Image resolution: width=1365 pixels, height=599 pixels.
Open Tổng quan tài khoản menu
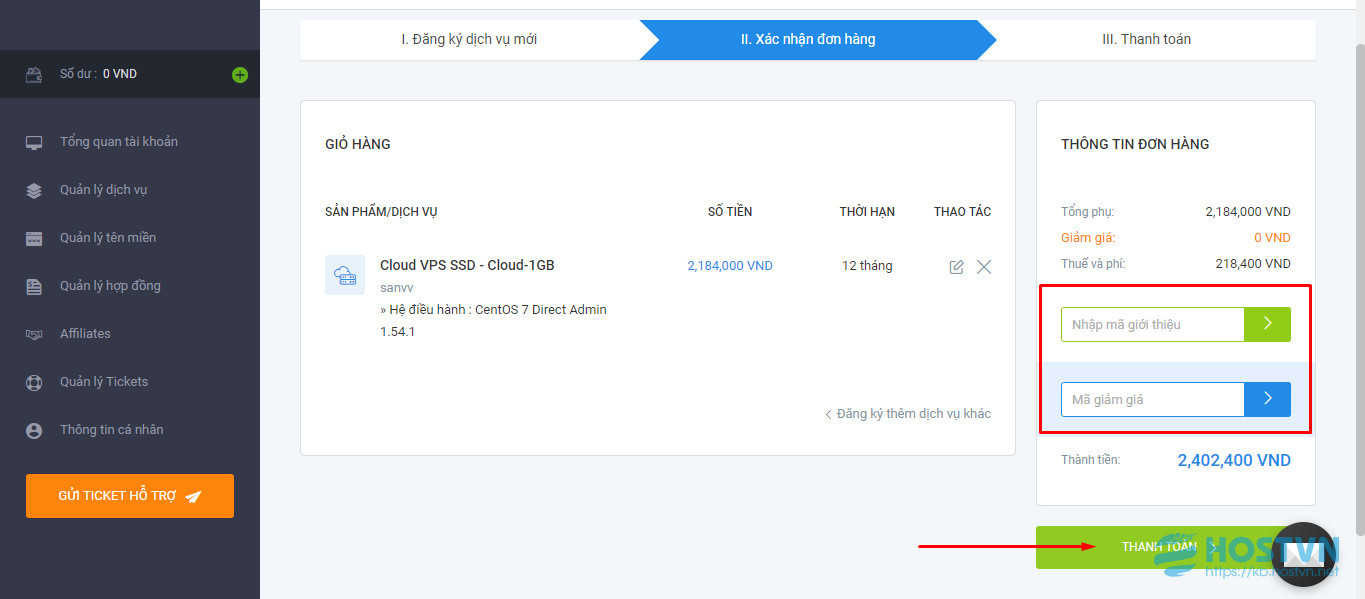coord(119,142)
